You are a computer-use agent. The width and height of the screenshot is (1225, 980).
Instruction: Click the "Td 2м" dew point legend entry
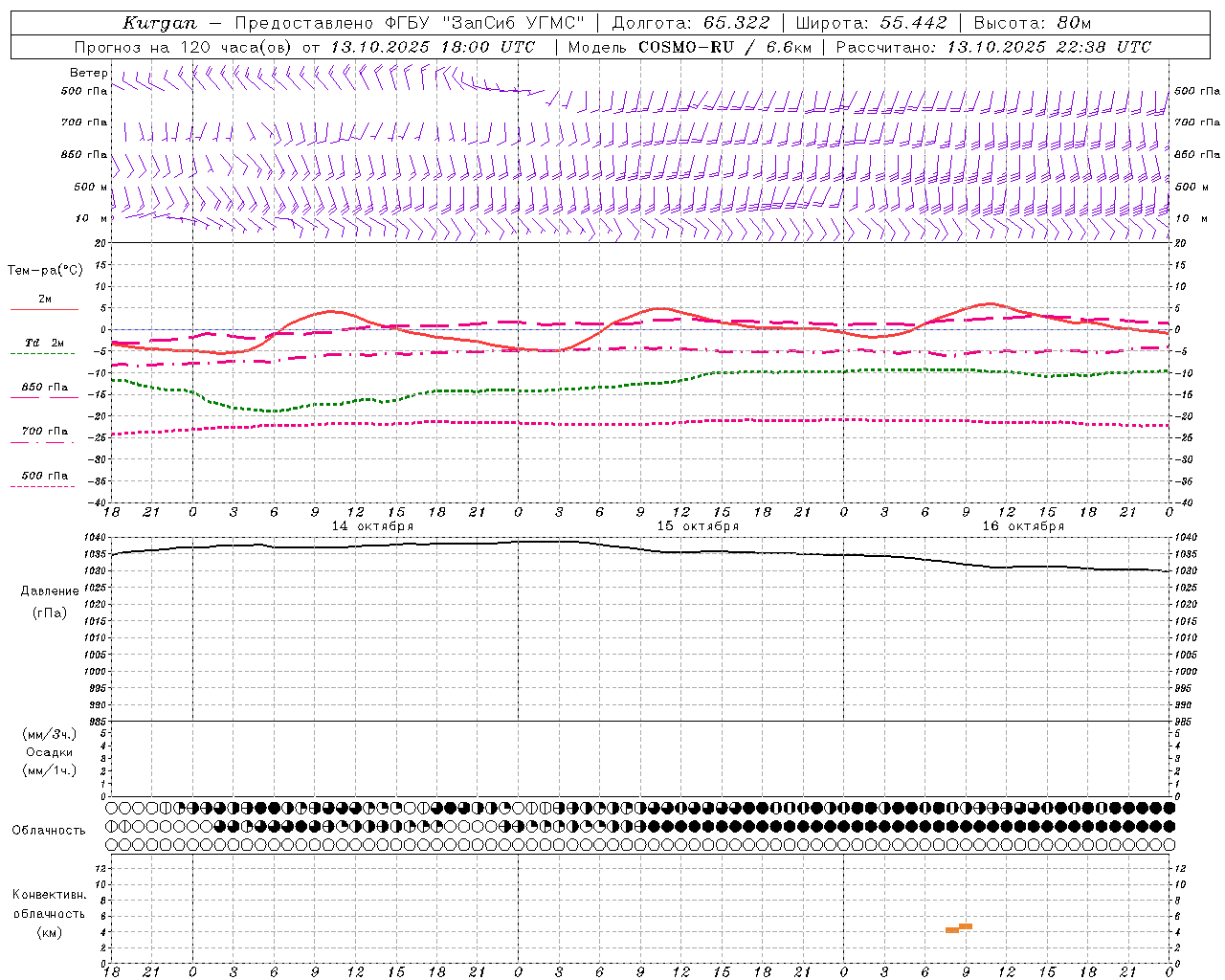pos(44,343)
